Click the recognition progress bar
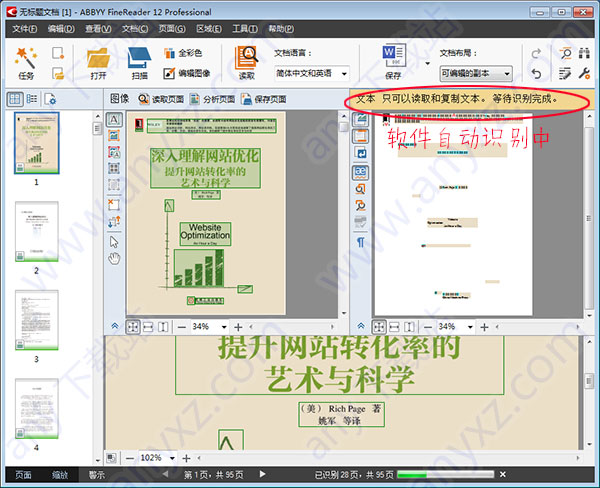Image resolution: width=600 pixels, height=488 pixels. 446,475
